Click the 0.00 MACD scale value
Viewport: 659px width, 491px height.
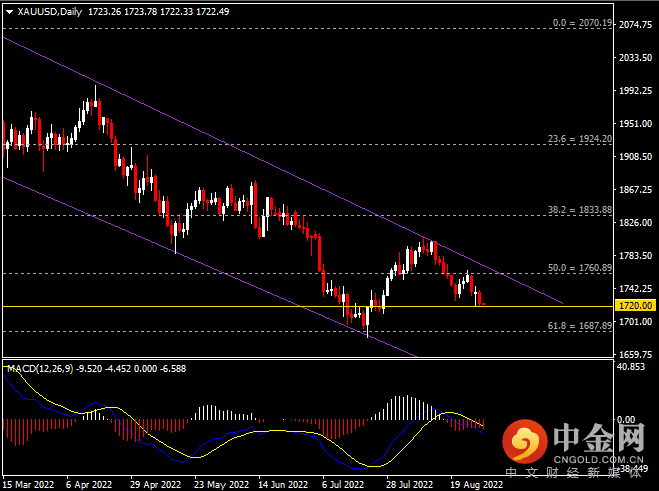coord(626,420)
